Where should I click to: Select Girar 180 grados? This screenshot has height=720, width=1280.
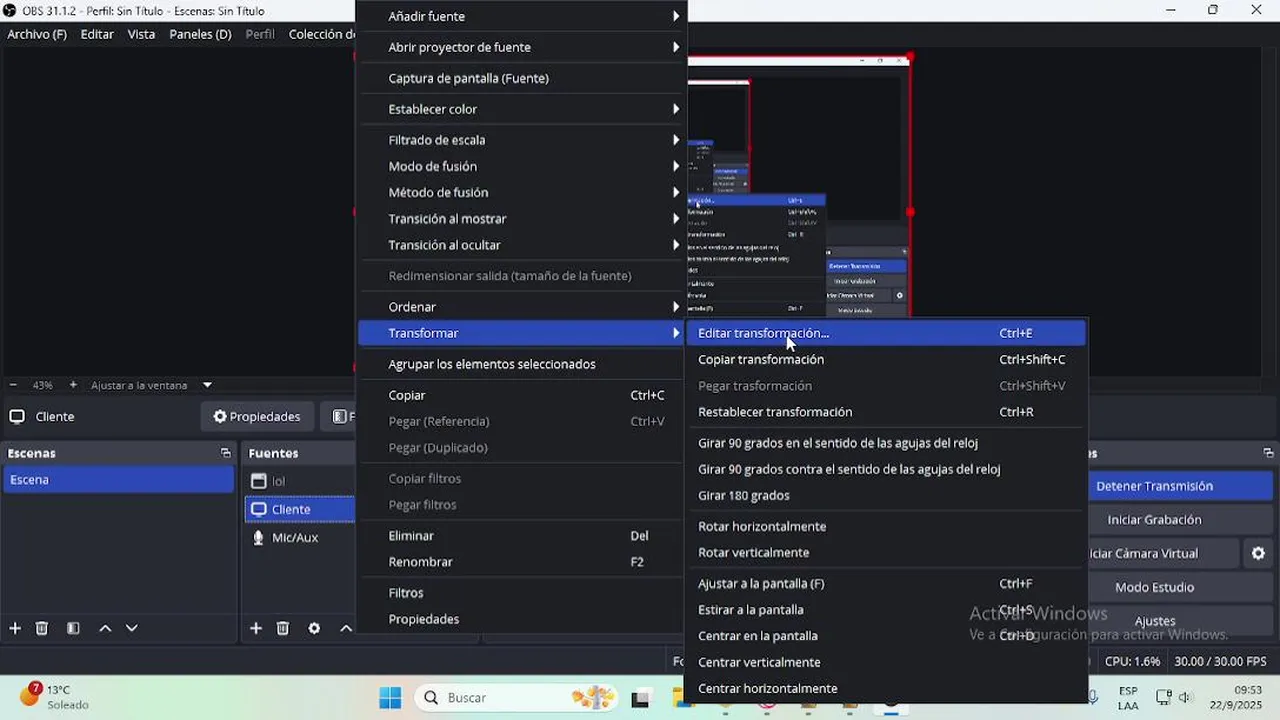coord(886,495)
